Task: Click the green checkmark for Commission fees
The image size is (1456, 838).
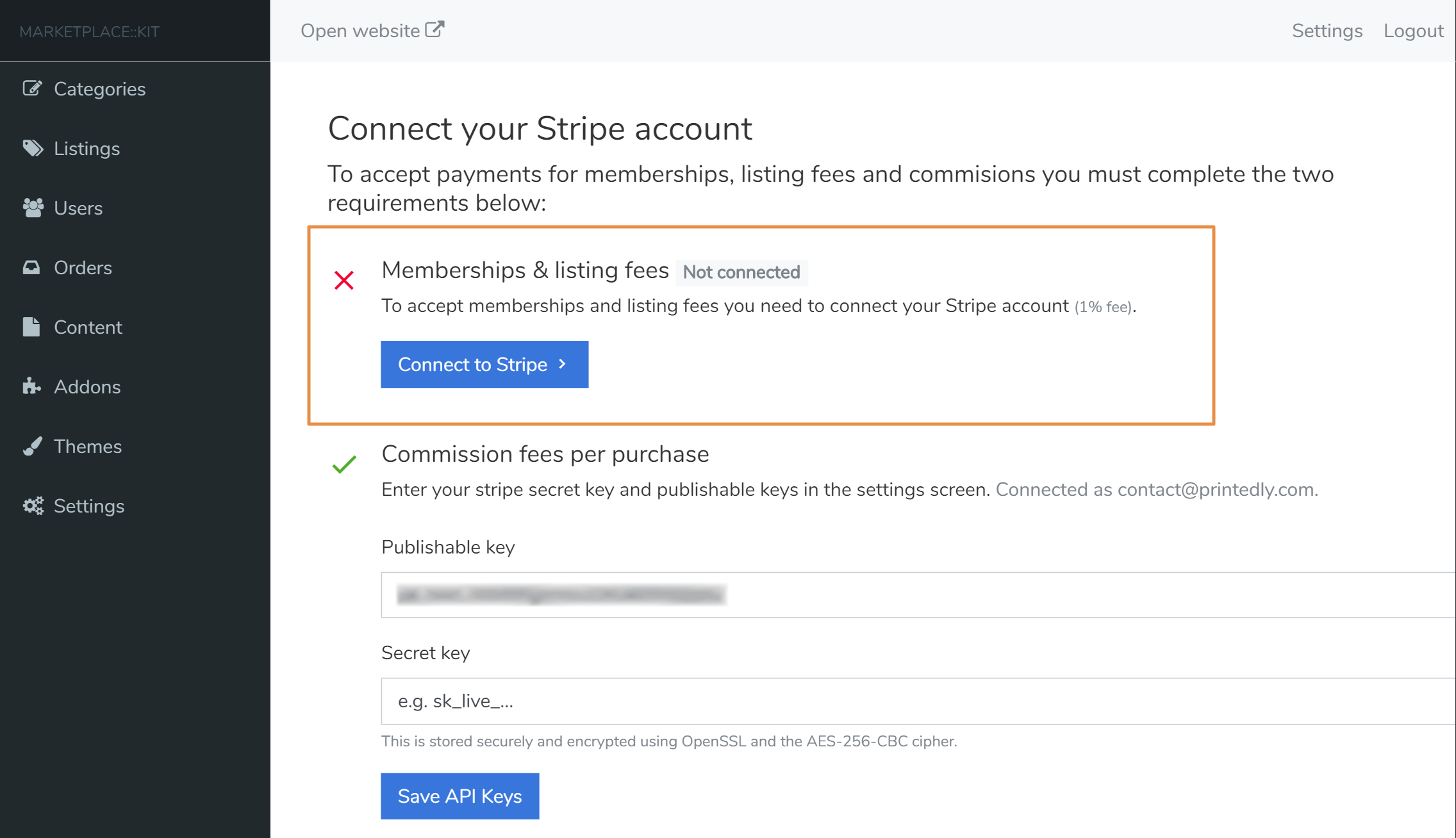Action: pos(344,464)
